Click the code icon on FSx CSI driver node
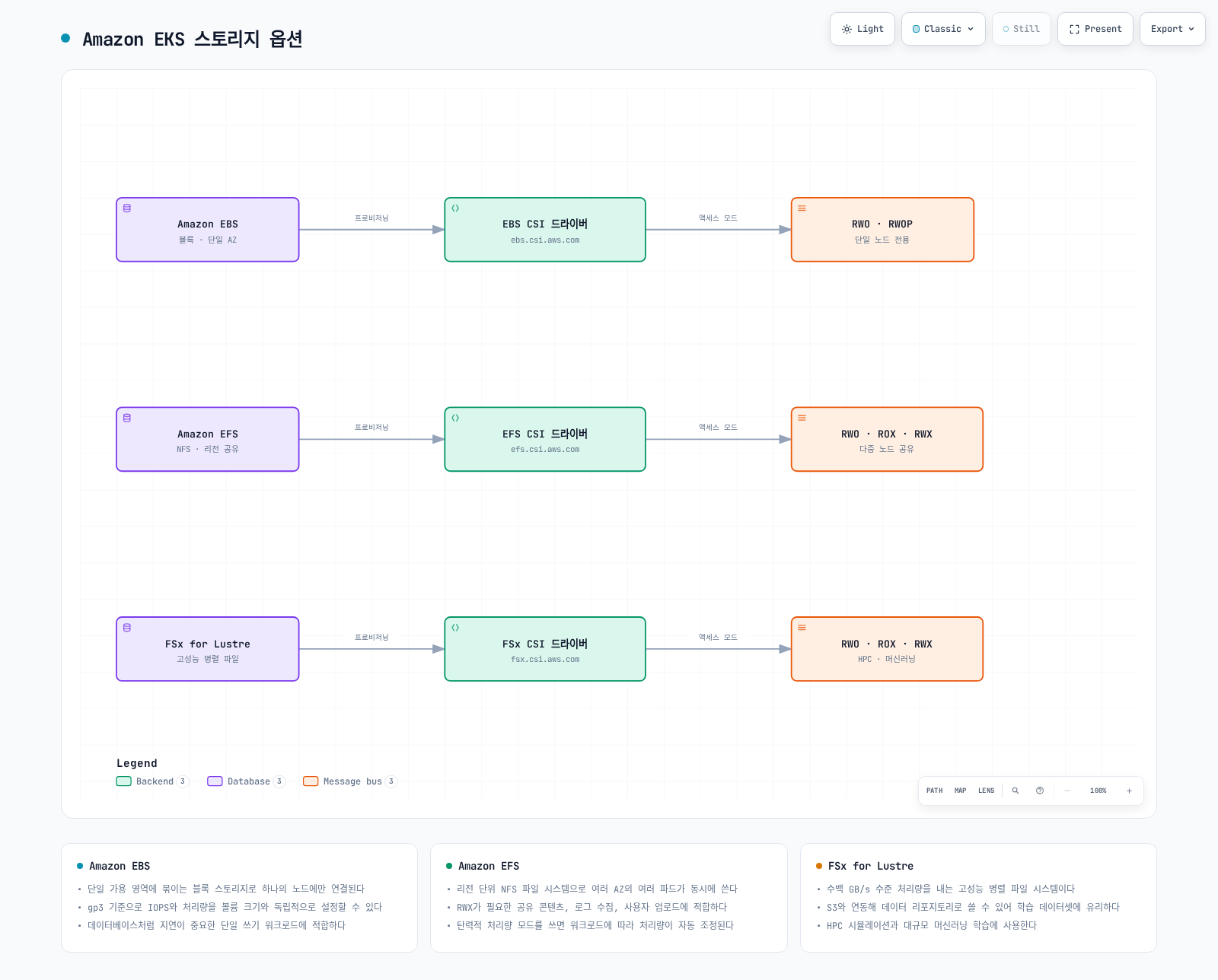 coord(455,628)
